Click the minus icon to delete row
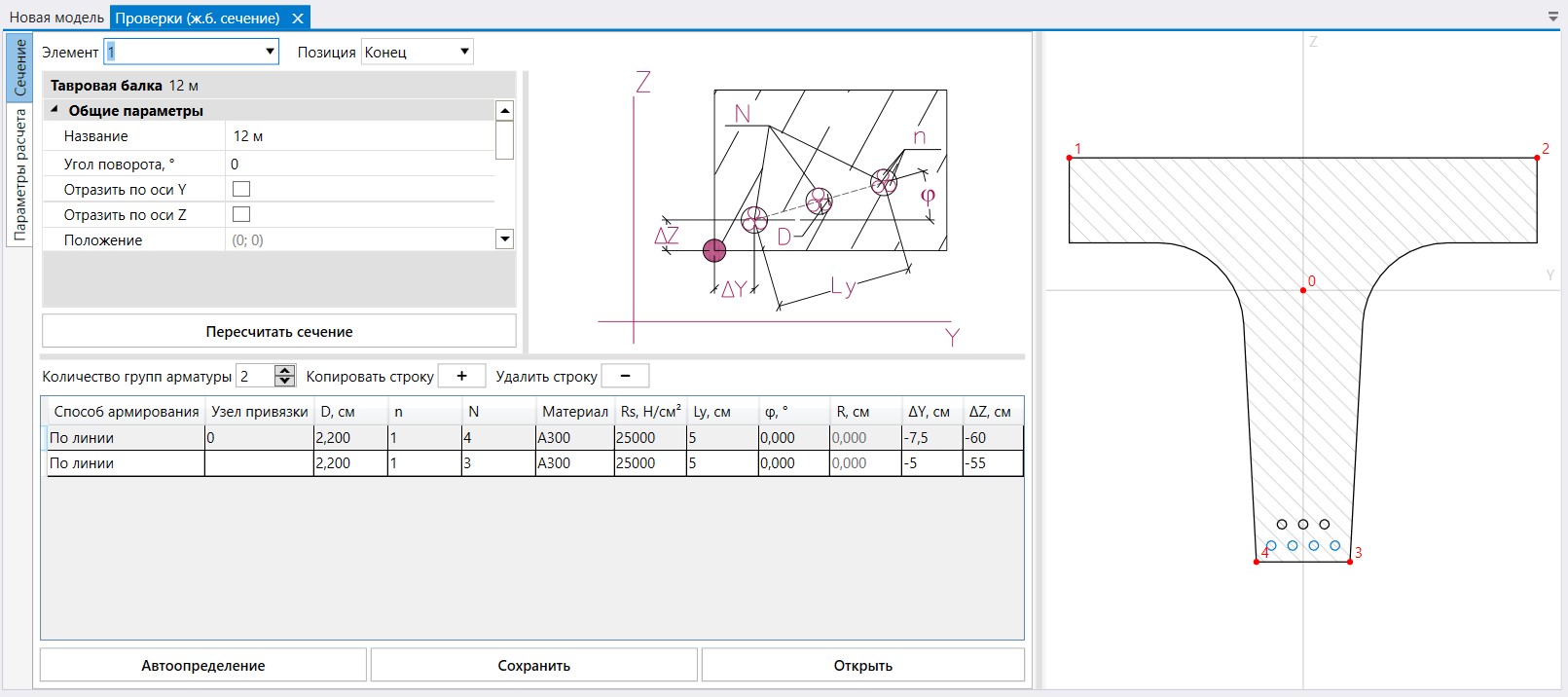 coord(625,376)
